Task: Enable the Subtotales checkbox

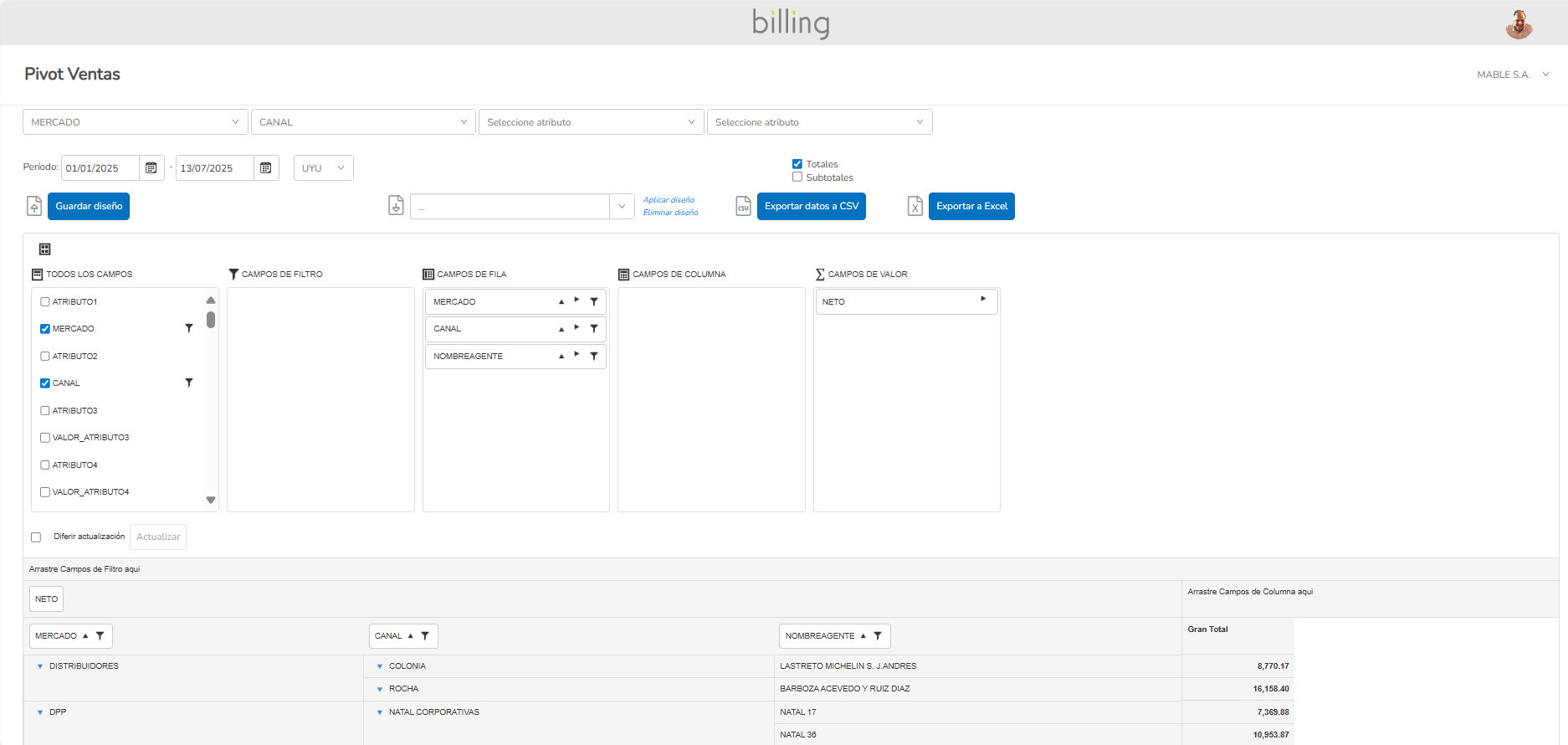Action: (x=797, y=177)
